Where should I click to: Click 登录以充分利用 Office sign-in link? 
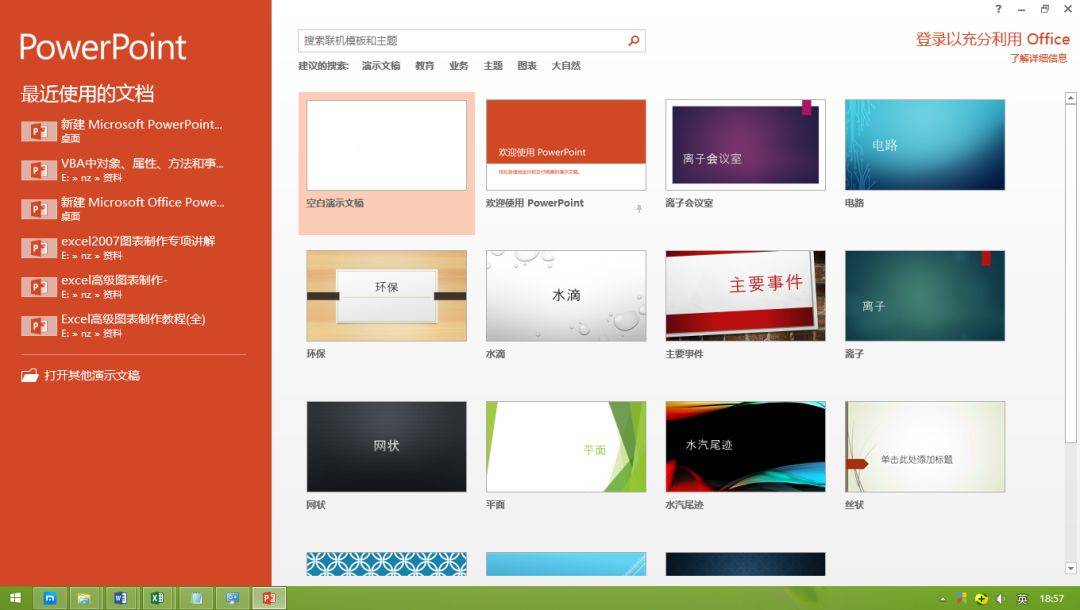(993, 39)
